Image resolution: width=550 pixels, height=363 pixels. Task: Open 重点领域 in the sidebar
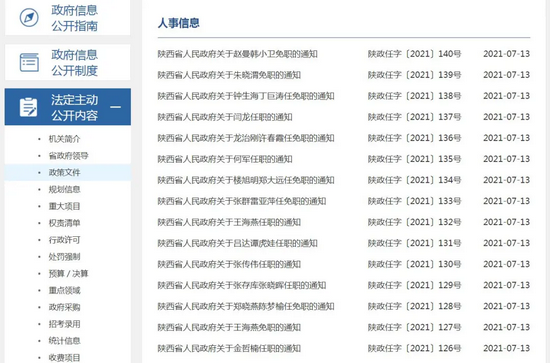point(64,290)
